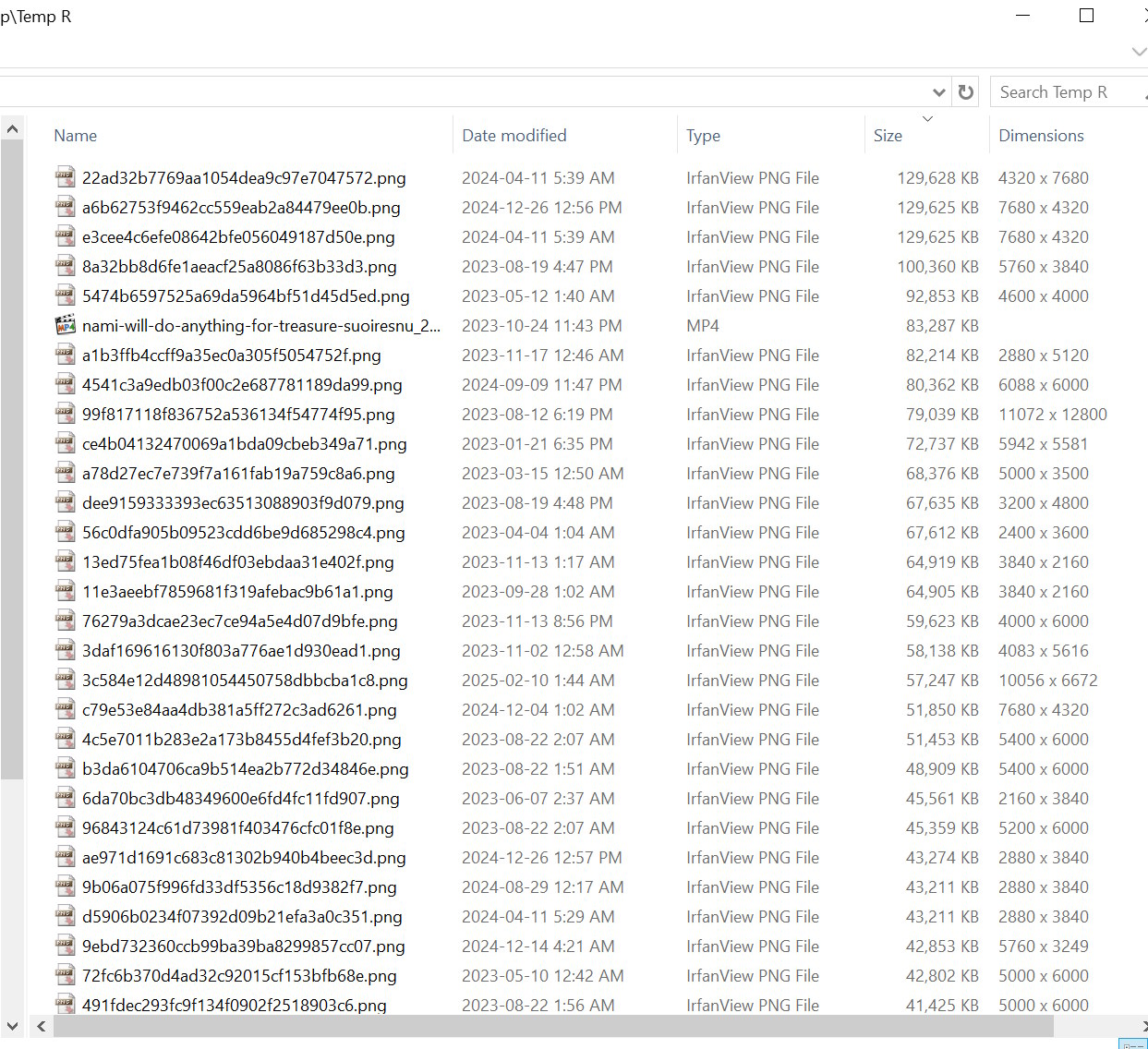Click the icon for 56c0dfa905b09523cdd6be9d685298c4.png

click(x=65, y=531)
